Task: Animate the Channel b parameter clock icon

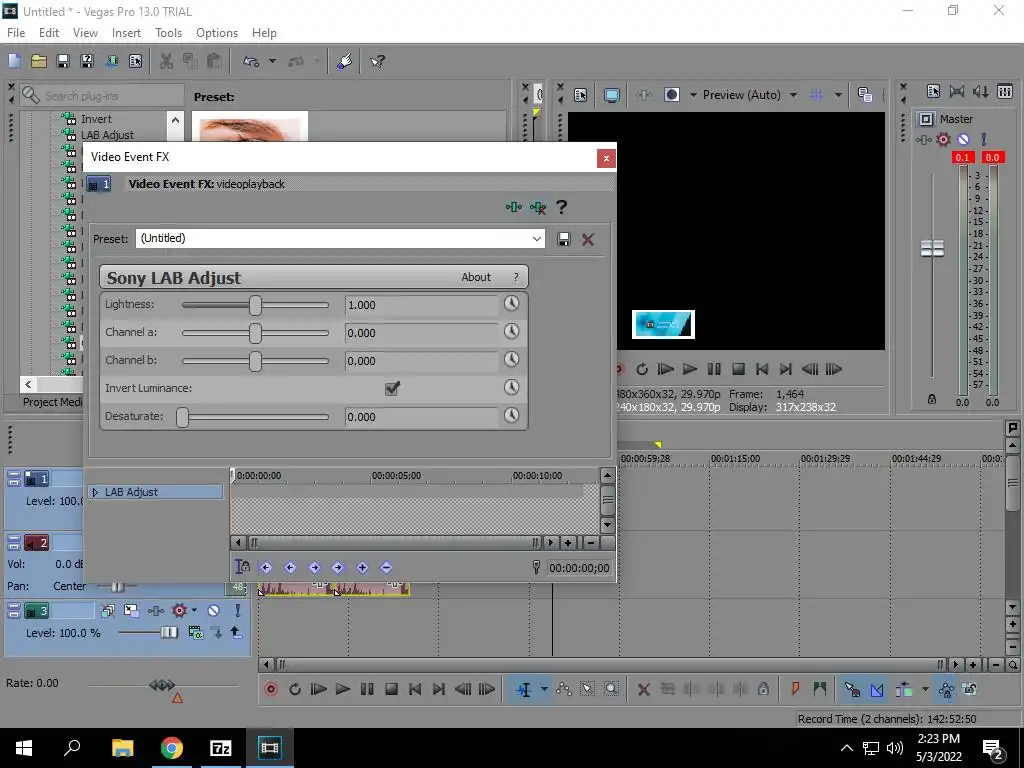Action: pos(511,359)
